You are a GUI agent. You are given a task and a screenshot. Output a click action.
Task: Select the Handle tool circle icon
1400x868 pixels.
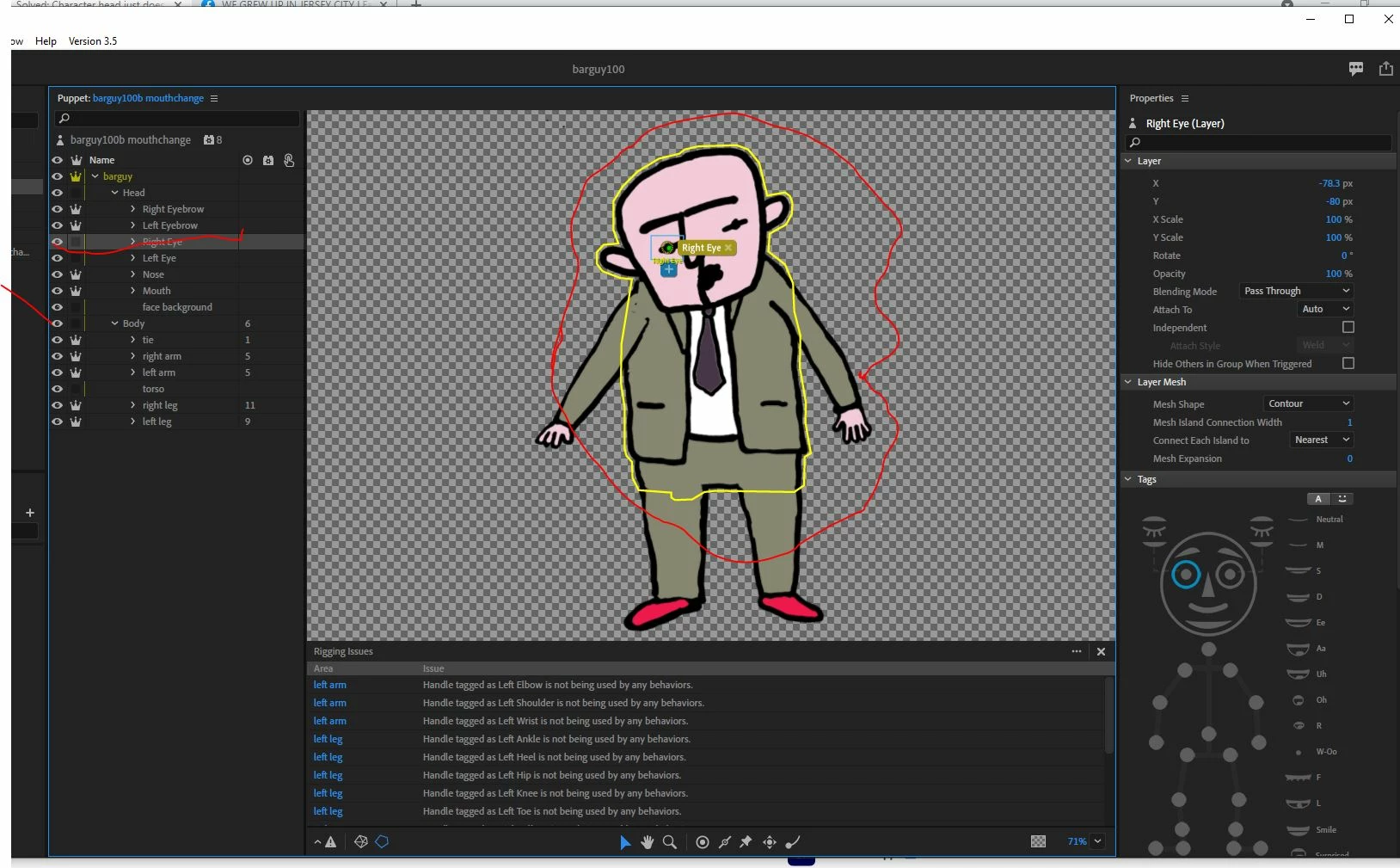(x=703, y=842)
